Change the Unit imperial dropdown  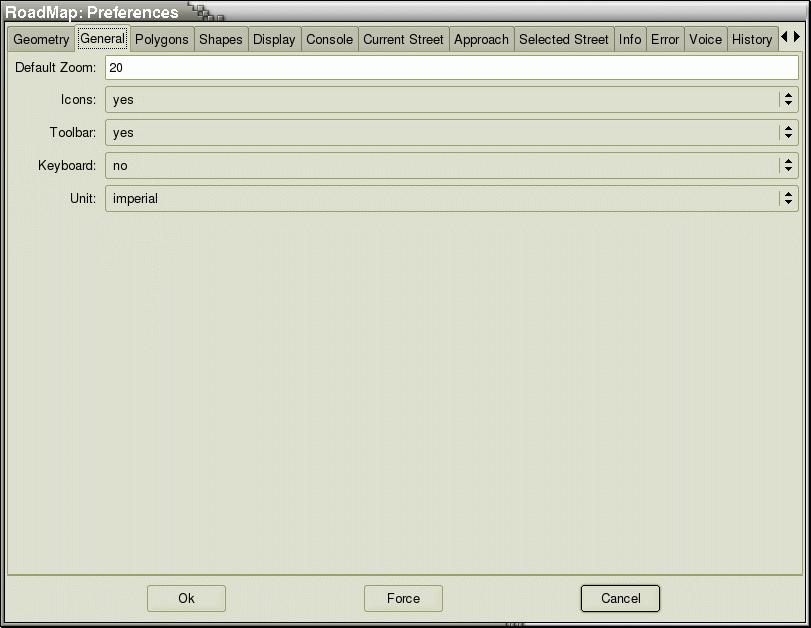(x=451, y=199)
